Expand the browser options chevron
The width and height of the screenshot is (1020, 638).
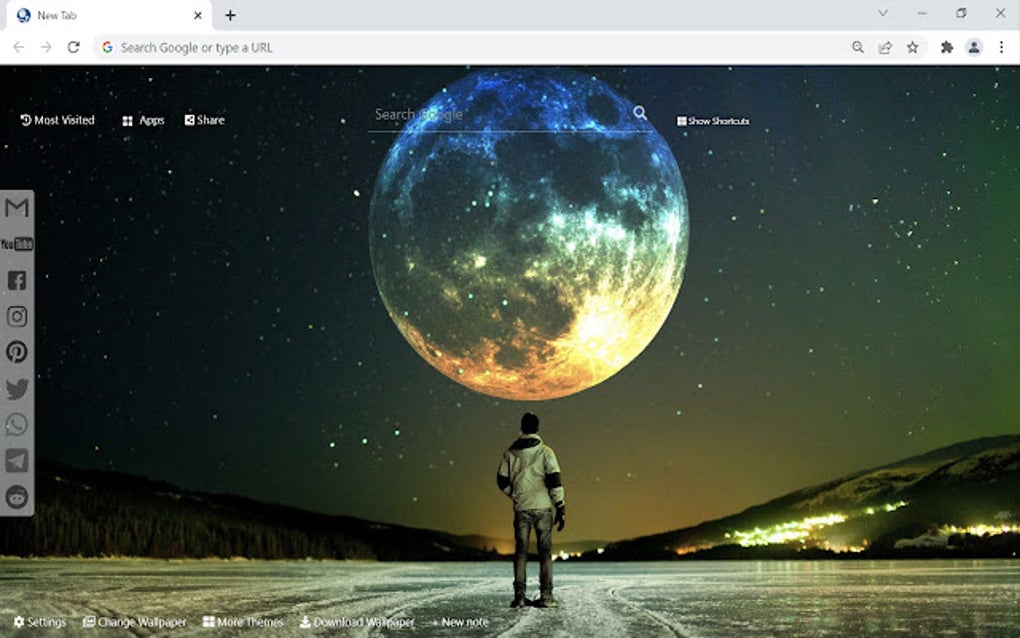point(881,14)
